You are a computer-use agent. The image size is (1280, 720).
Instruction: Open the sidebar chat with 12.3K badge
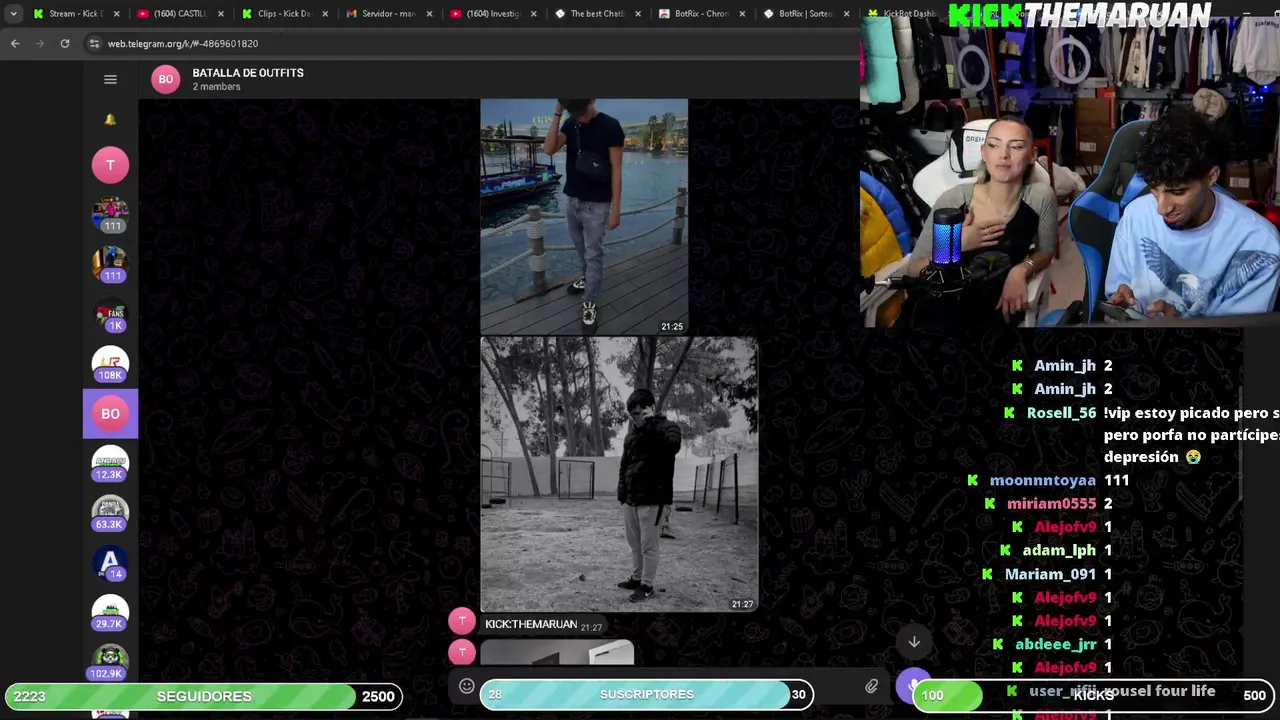110,463
